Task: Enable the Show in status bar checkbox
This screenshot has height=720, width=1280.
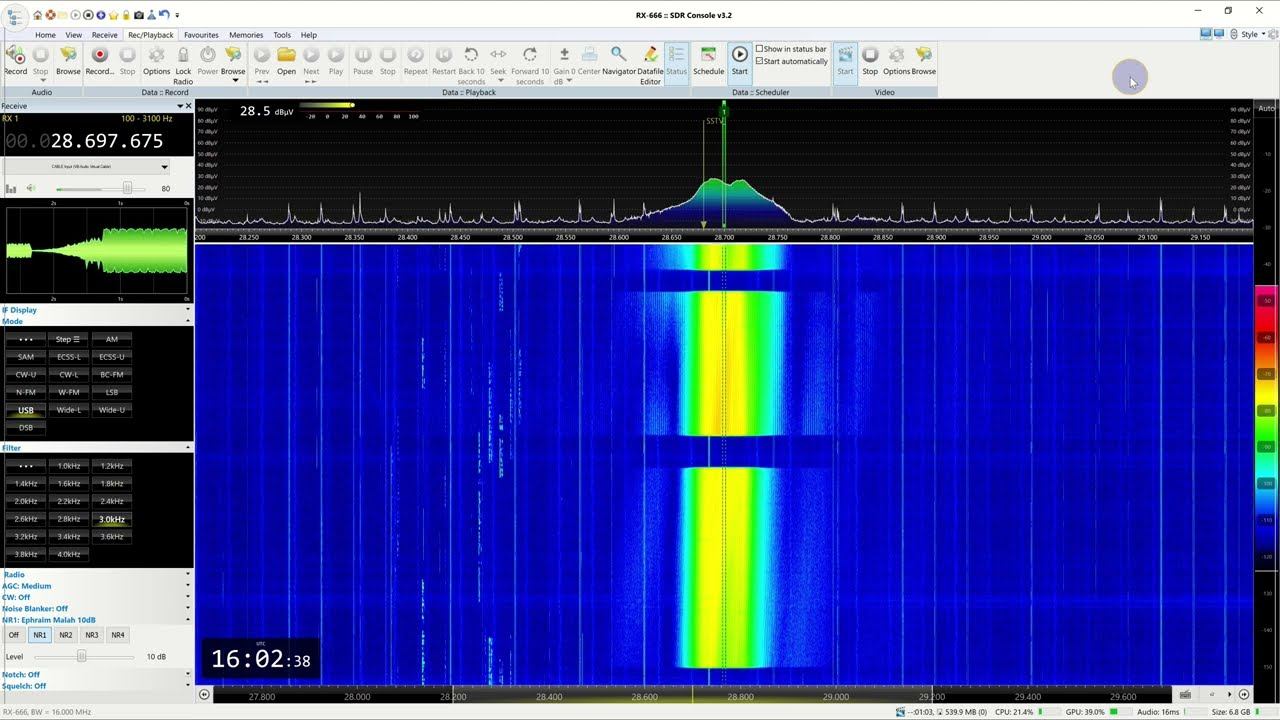Action: tap(760, 49)
